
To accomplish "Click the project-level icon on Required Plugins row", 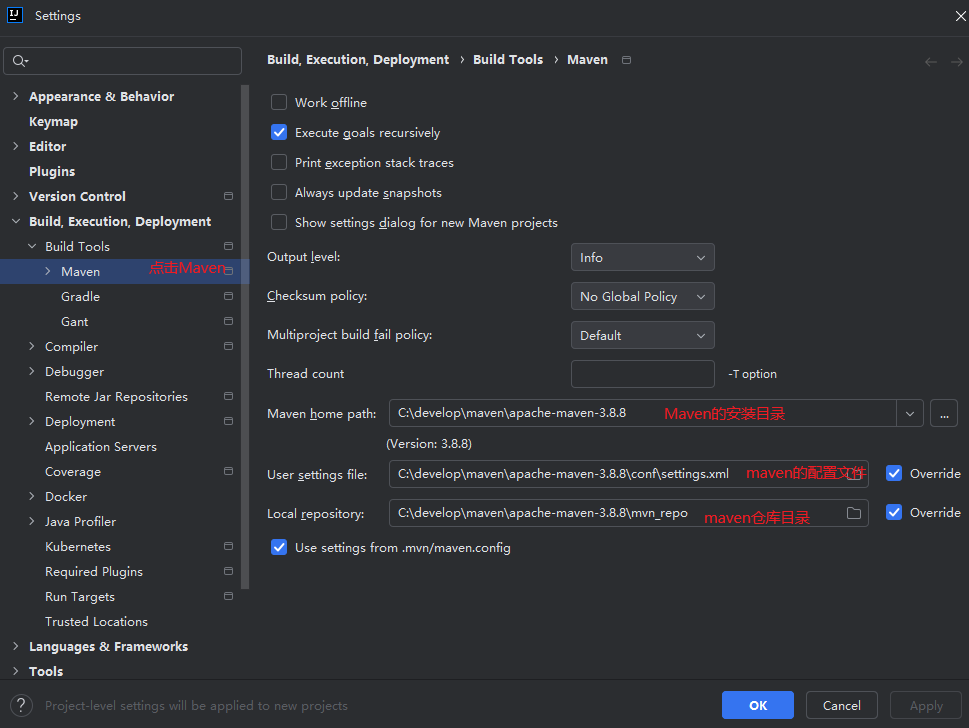I will [x=228, y=571].
